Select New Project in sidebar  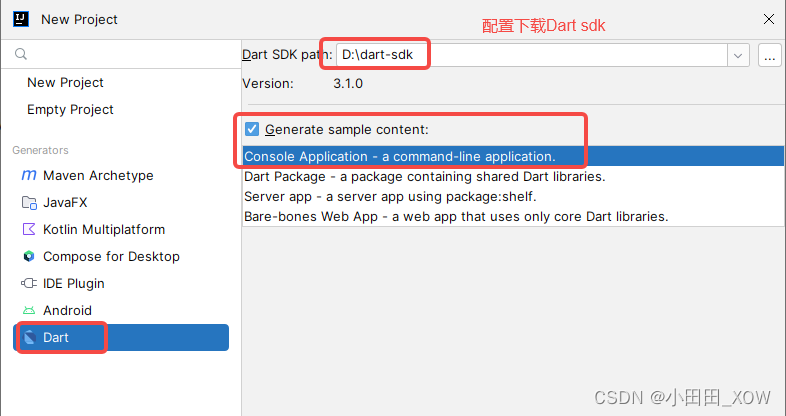[x=65, y=83]
